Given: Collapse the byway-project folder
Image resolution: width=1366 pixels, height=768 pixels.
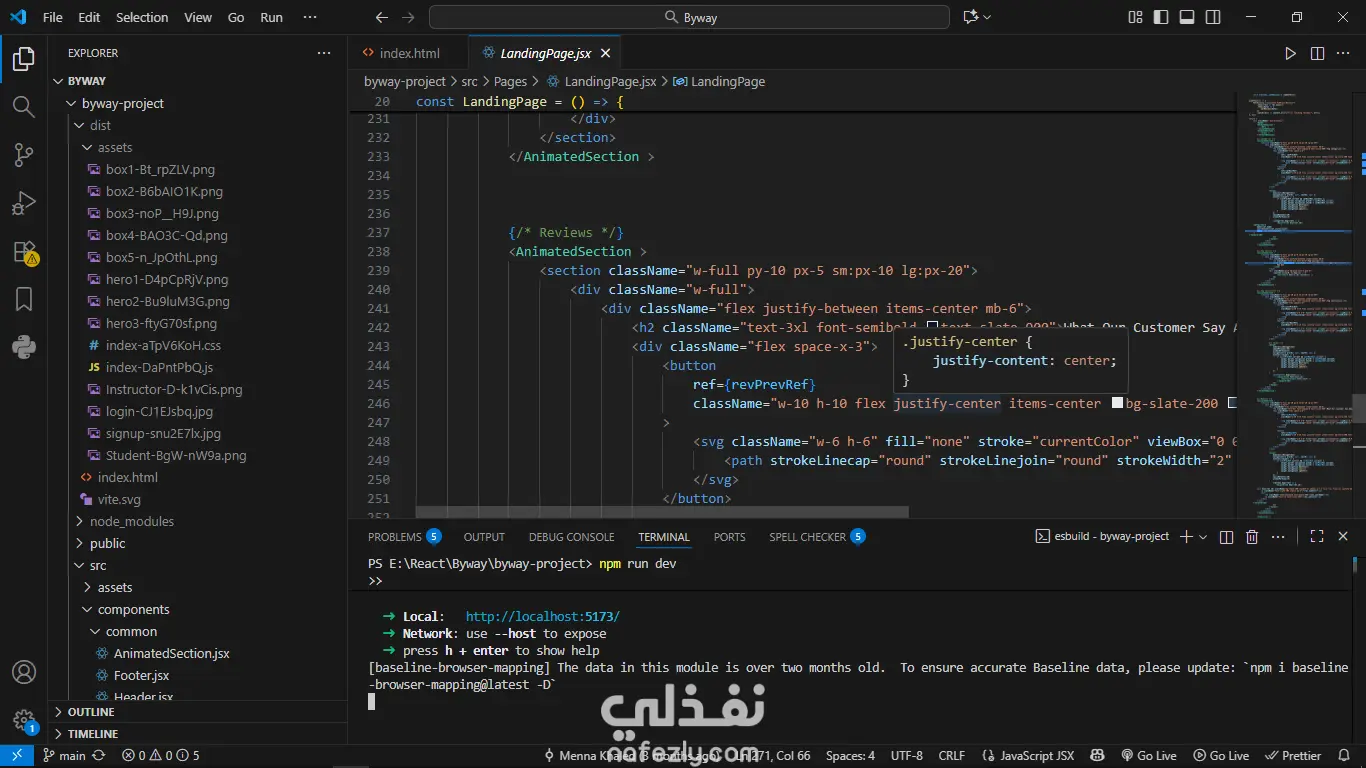Looking at the screenshot, I should pyautogui.click(x=71, y=103).
